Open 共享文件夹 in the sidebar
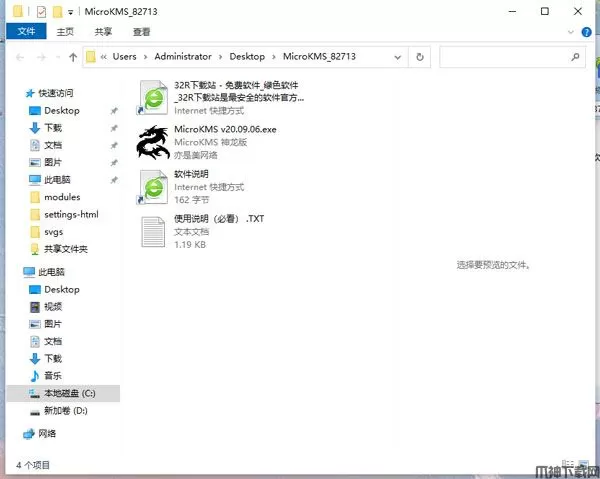The image size is (600, 479). tap(65, 249)
